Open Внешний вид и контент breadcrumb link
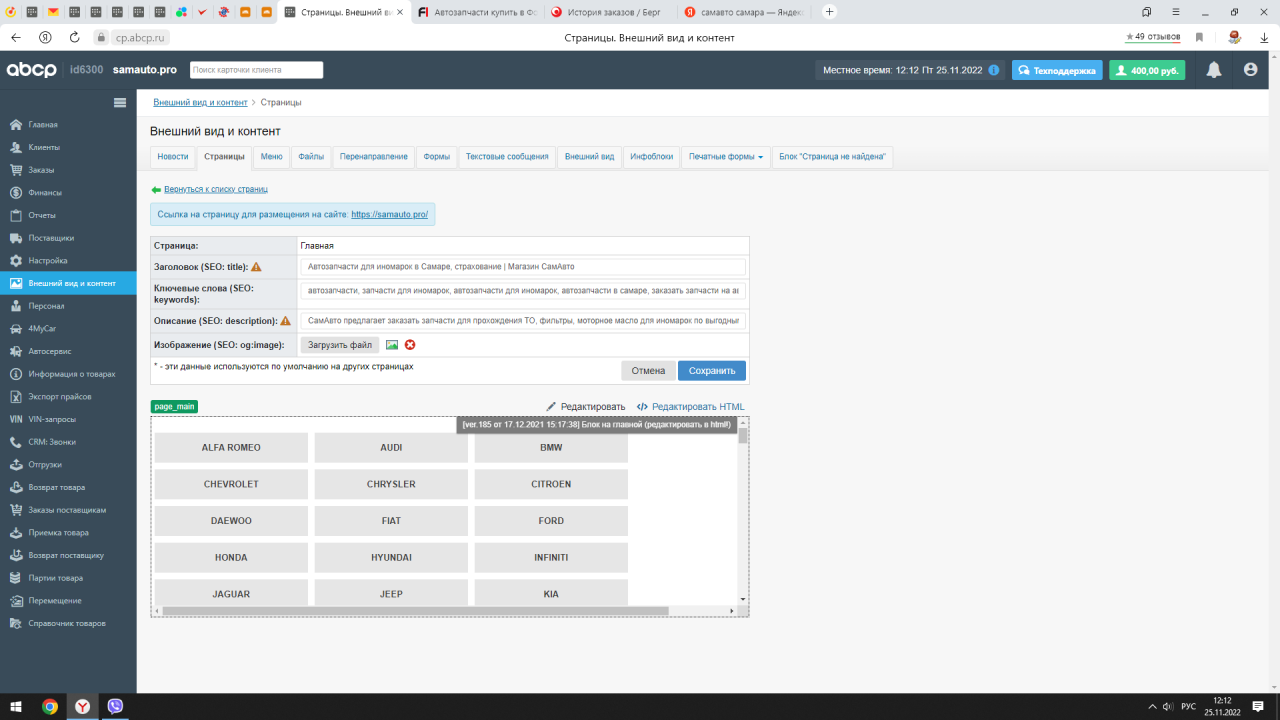The image size is (1280, 720). pyautogui.click(x=200, y=102)
